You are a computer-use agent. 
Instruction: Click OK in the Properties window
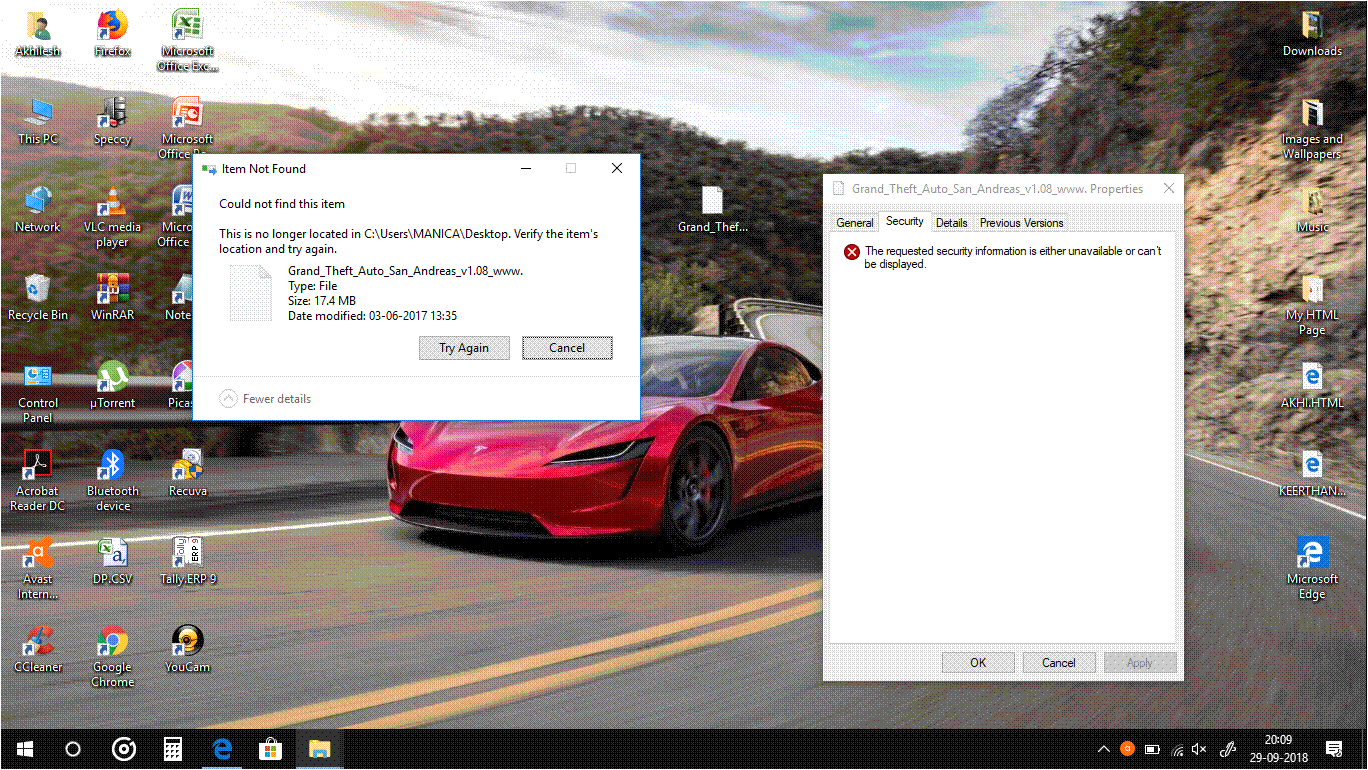[978, 663]
